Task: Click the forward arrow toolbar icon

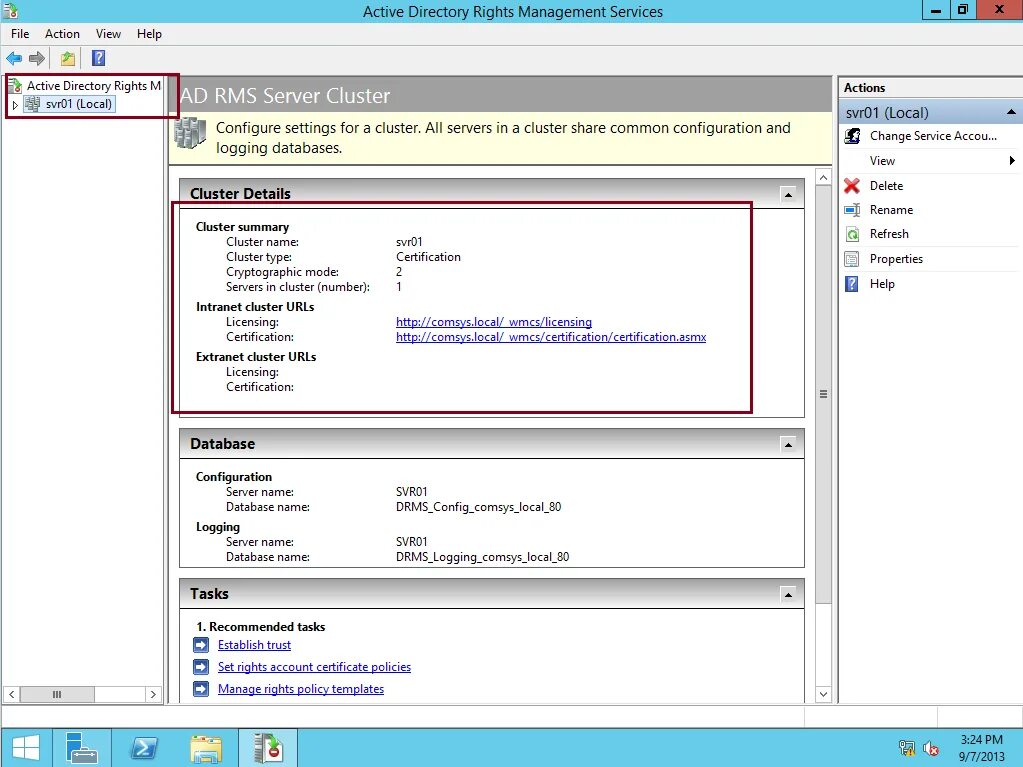Action: pos(37,59)
